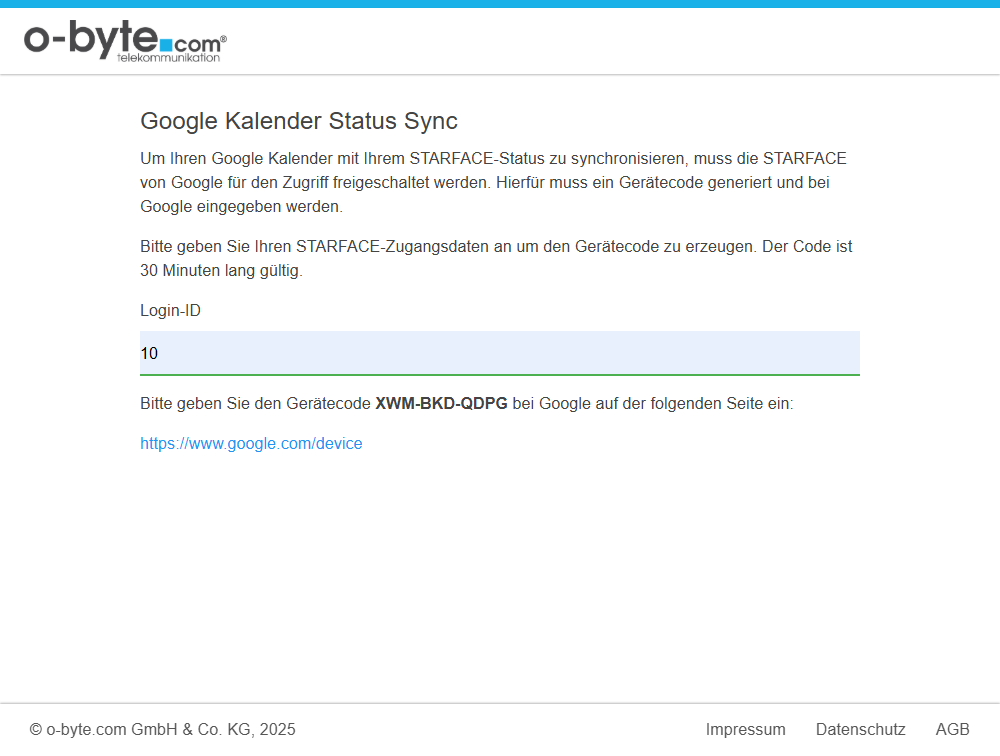Image resolution: width=1000 pixels, height=756 pixels.
Task: Click the device code XWM-BKD-QDPG
Action: 441,404
